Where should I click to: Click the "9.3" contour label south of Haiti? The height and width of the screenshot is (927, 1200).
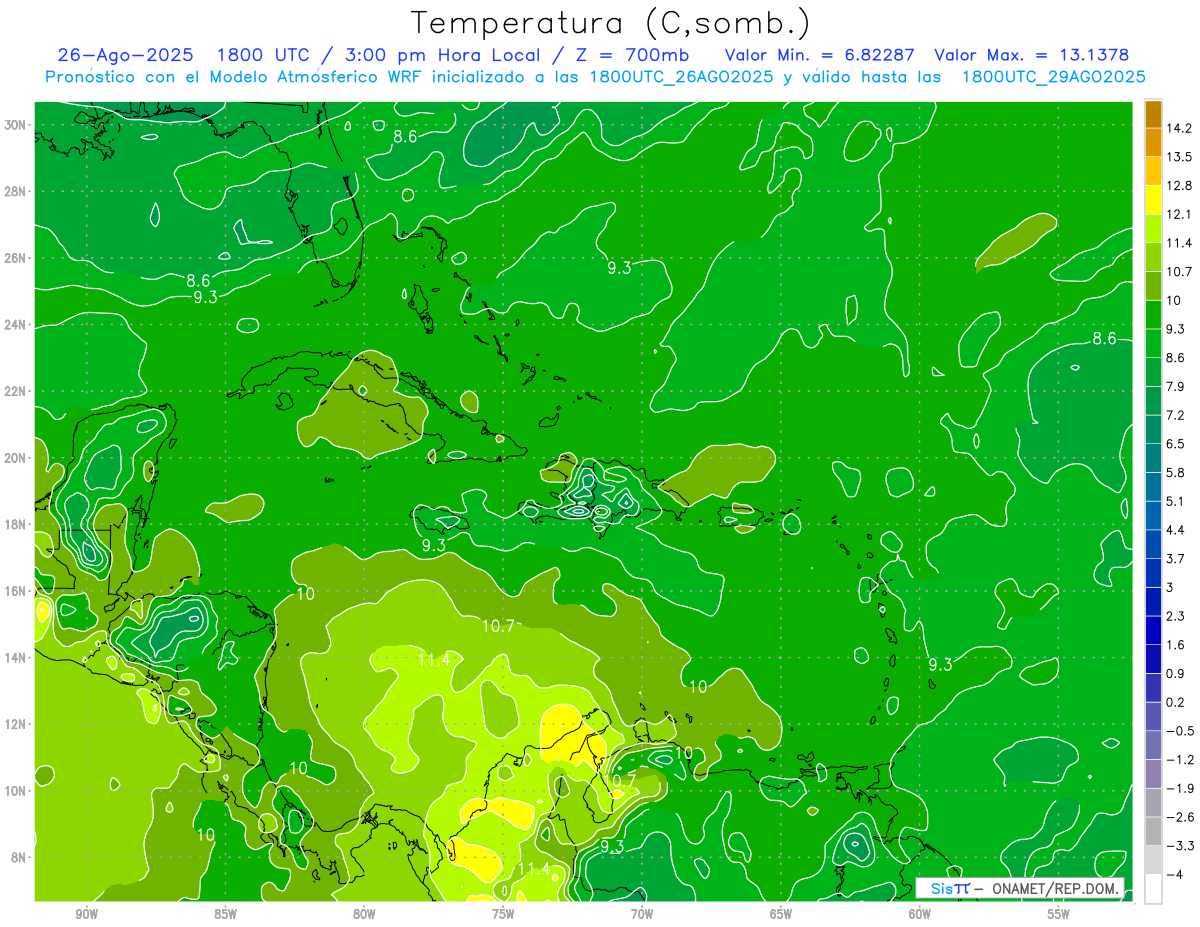click(x=433, y=546)
